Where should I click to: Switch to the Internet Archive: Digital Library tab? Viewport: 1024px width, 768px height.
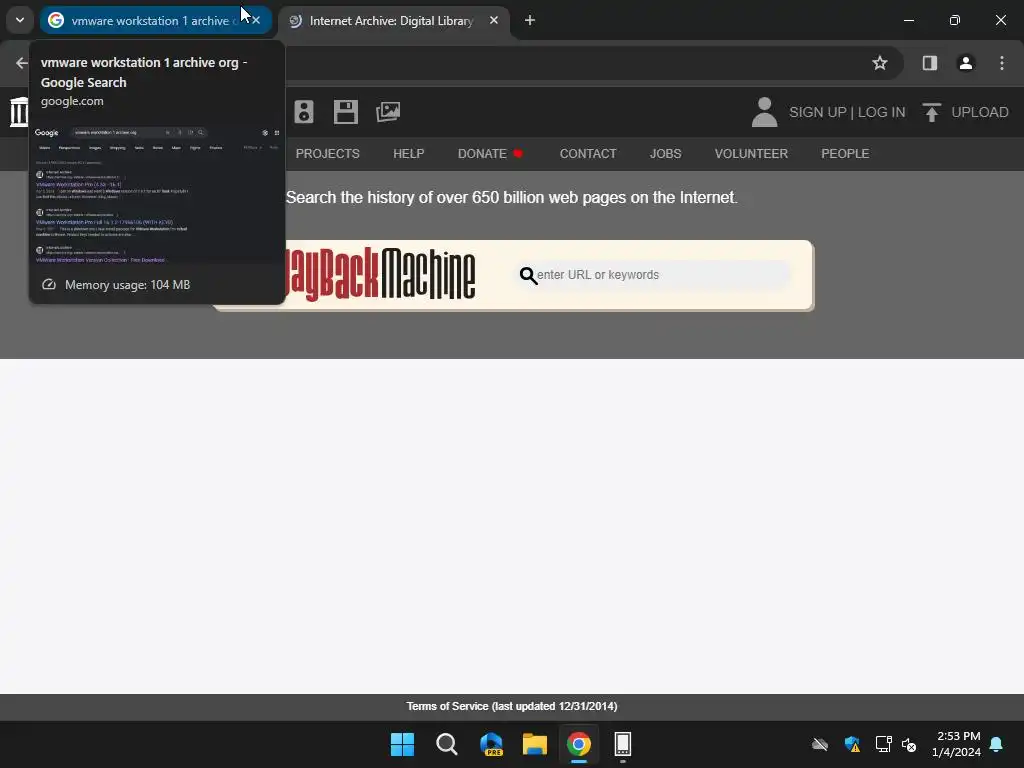point(395,20)
